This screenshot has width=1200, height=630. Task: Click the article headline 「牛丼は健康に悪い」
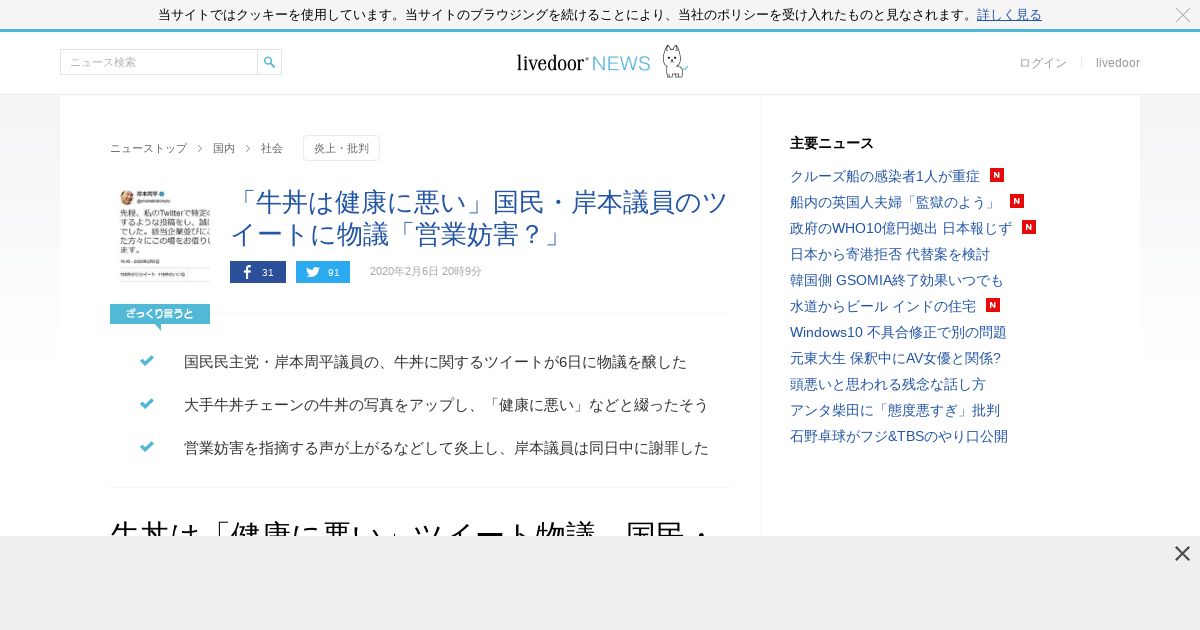coord(479,217)
